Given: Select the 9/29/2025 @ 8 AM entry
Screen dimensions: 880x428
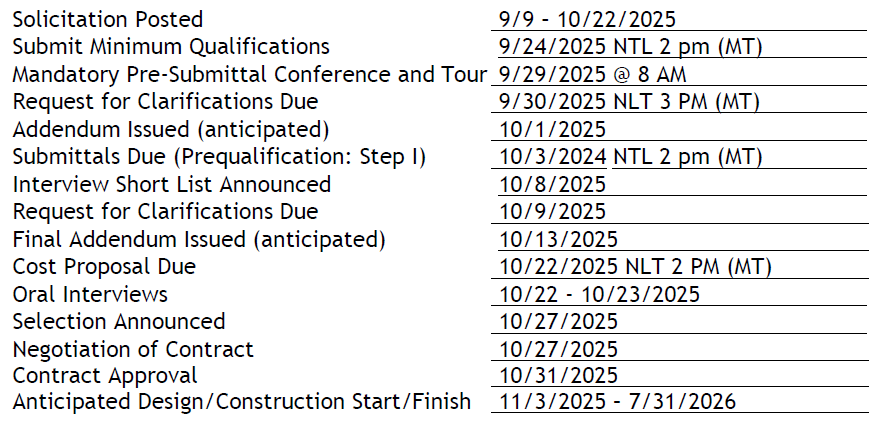Looking at the screenshot, I should click(592, 75).
